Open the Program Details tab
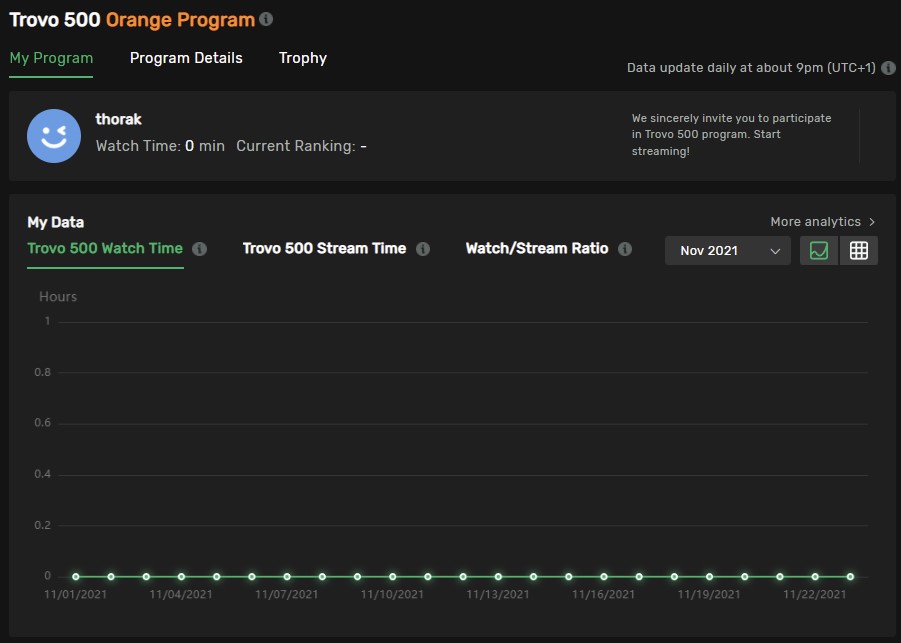The width and height of the screenshot is (901, 643). [186, 58]
